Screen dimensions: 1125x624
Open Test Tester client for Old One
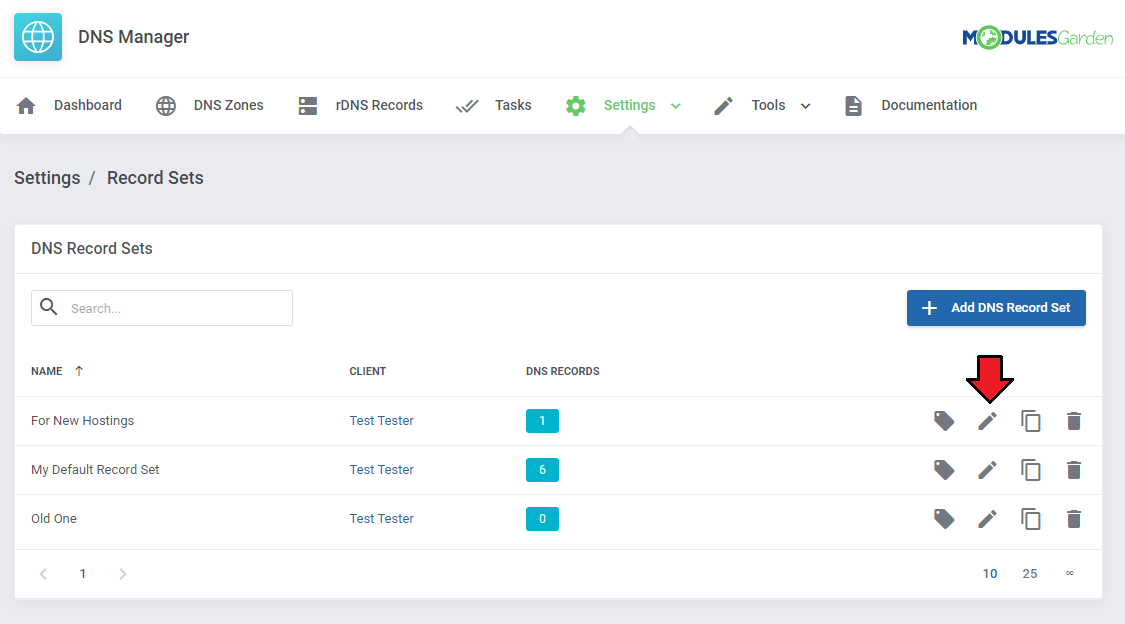click(382, 519)
